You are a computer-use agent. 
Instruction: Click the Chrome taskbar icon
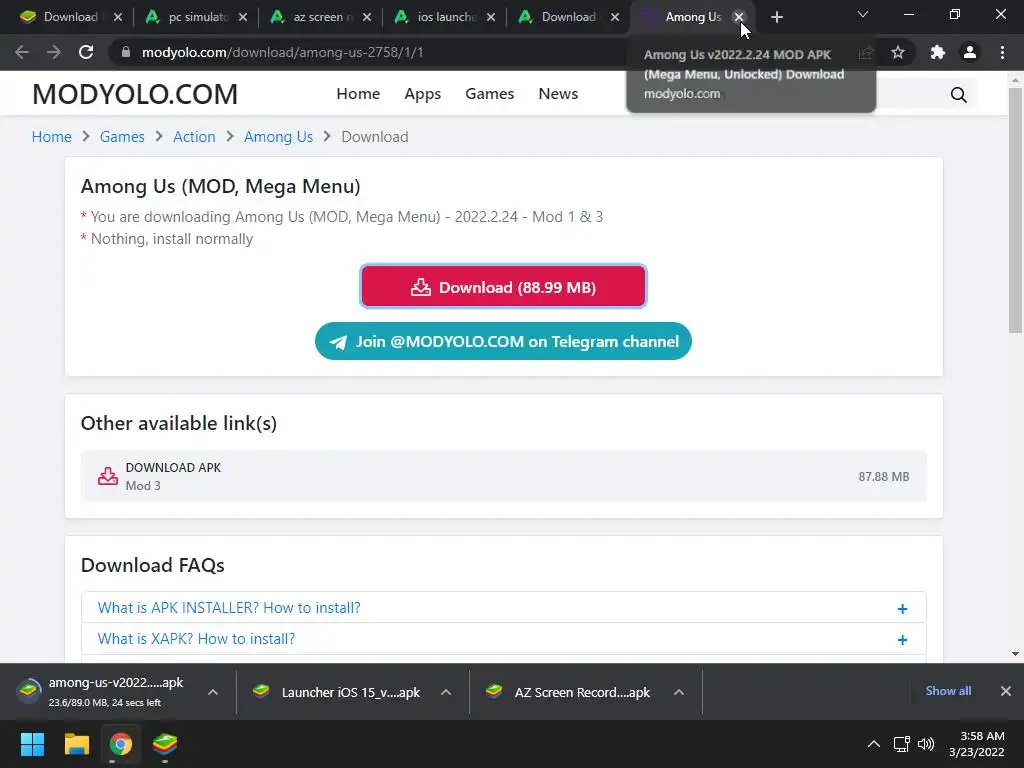click(121, 744)
